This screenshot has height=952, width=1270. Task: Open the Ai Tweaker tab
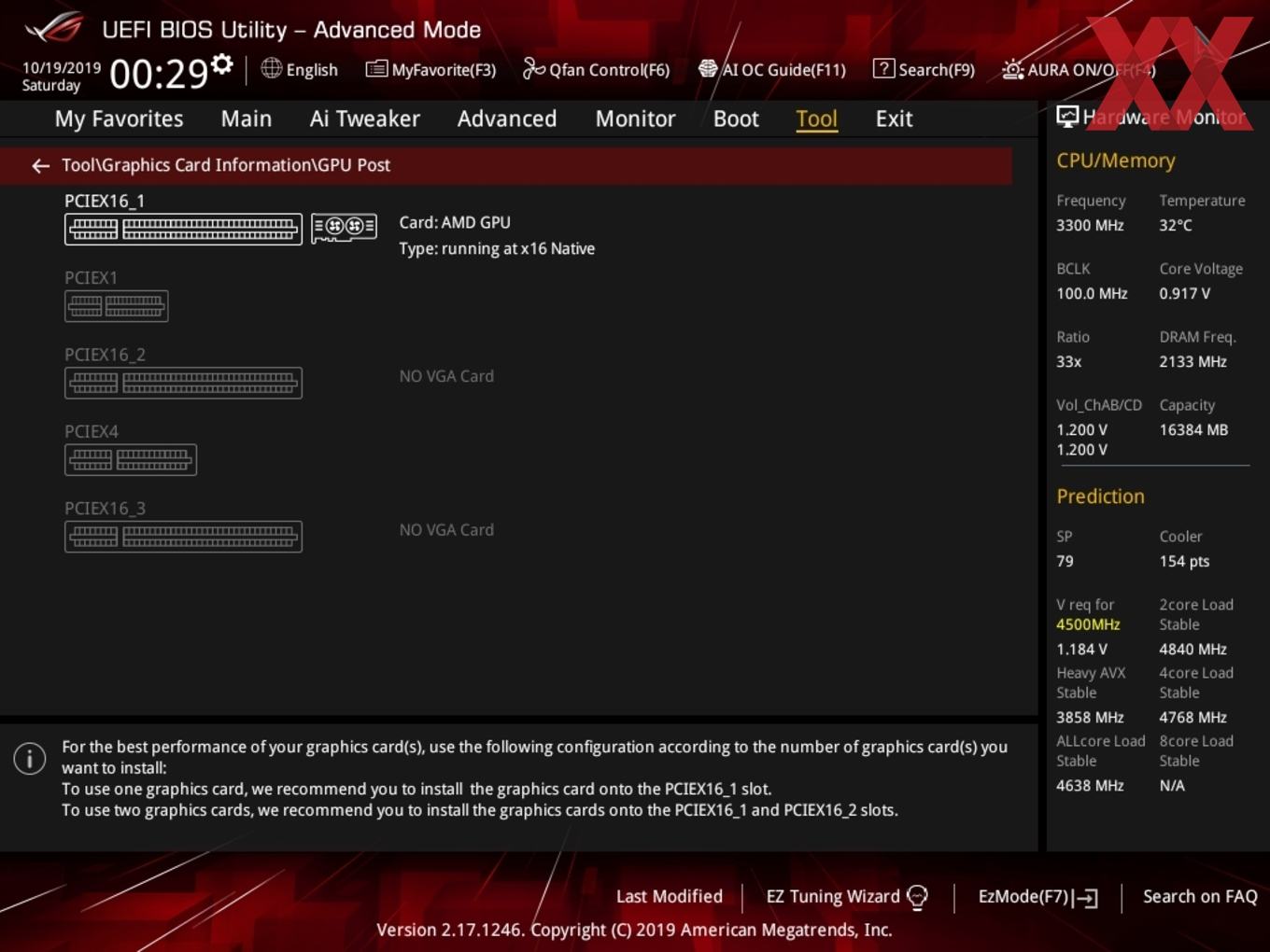(x=365, y=119)
